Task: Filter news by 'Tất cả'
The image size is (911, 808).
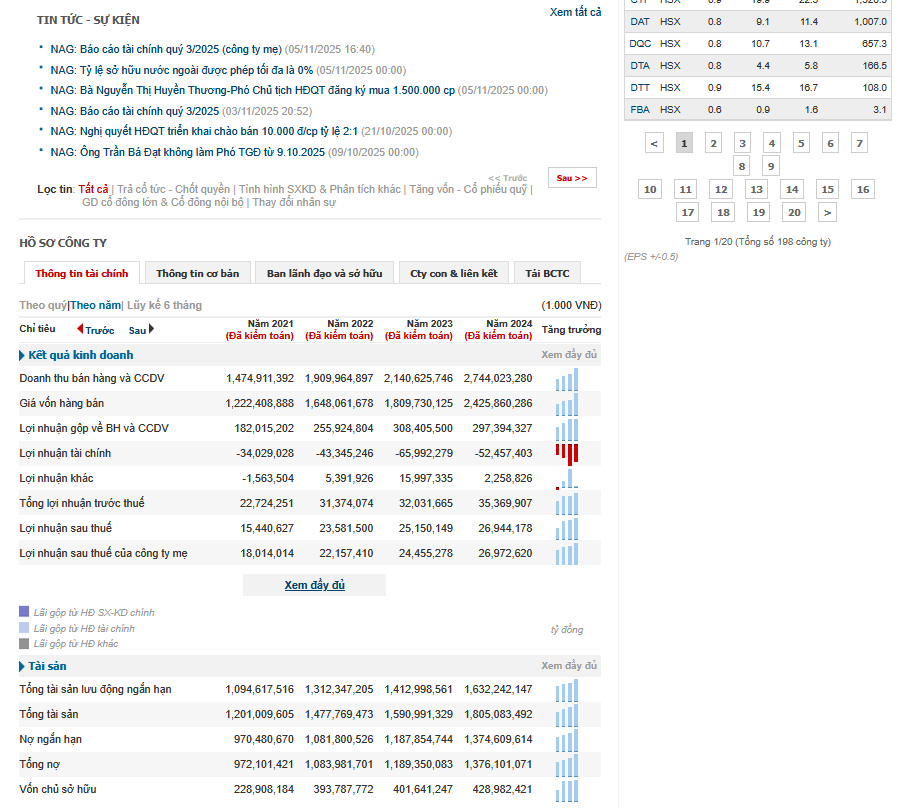Action: click(x=93, y=189)
